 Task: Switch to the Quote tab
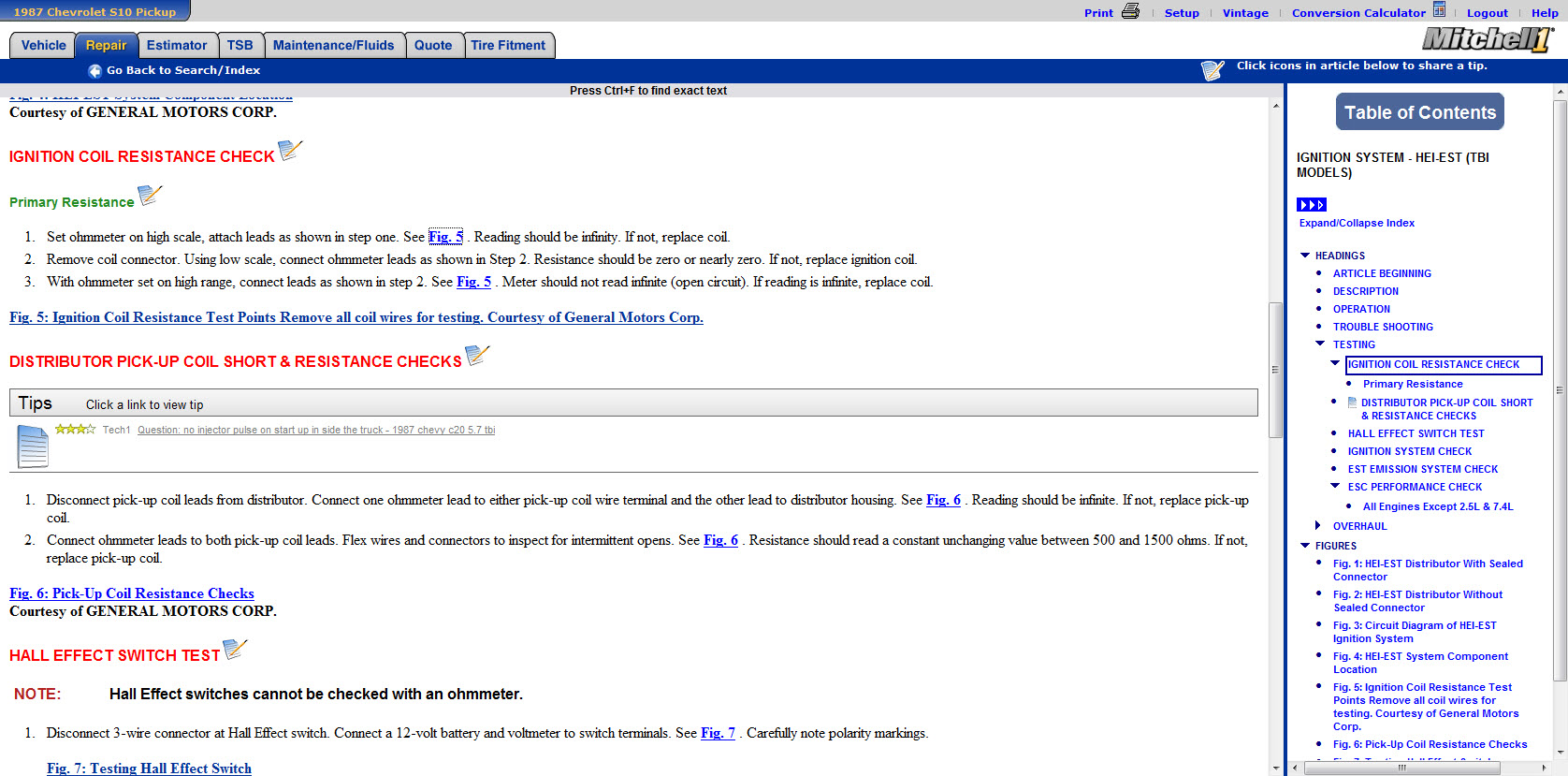click(433, 45)
